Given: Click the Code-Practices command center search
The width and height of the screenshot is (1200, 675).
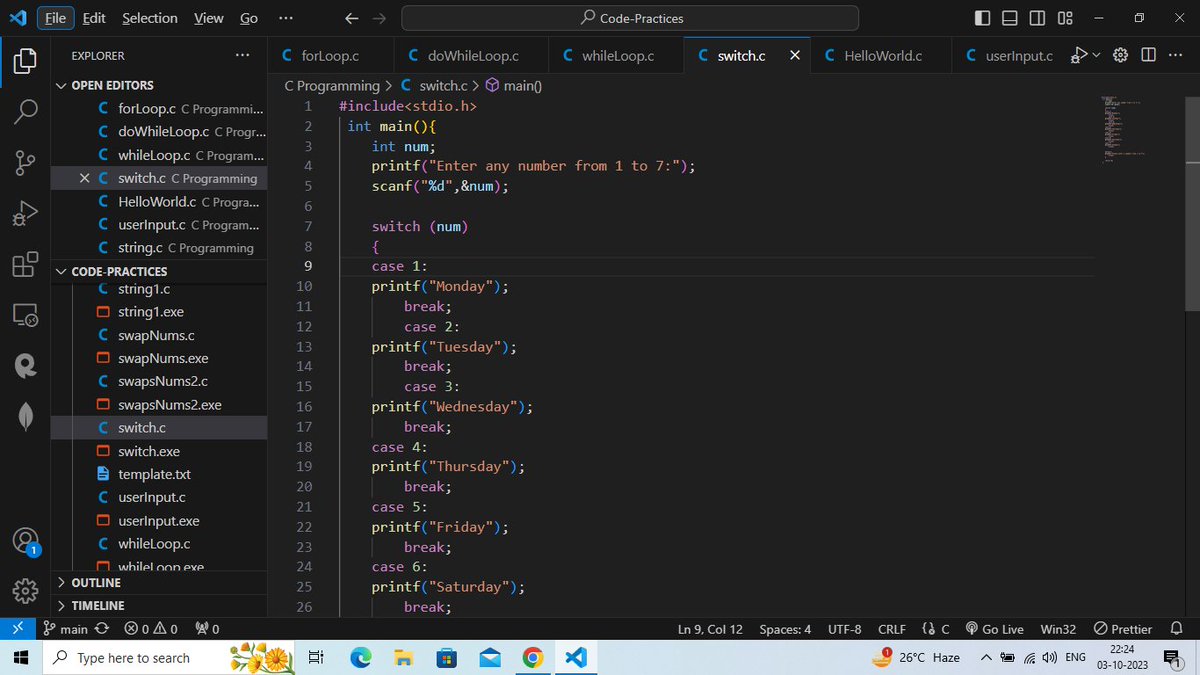Looking at the screenshot, I should (x=630, y=18).
